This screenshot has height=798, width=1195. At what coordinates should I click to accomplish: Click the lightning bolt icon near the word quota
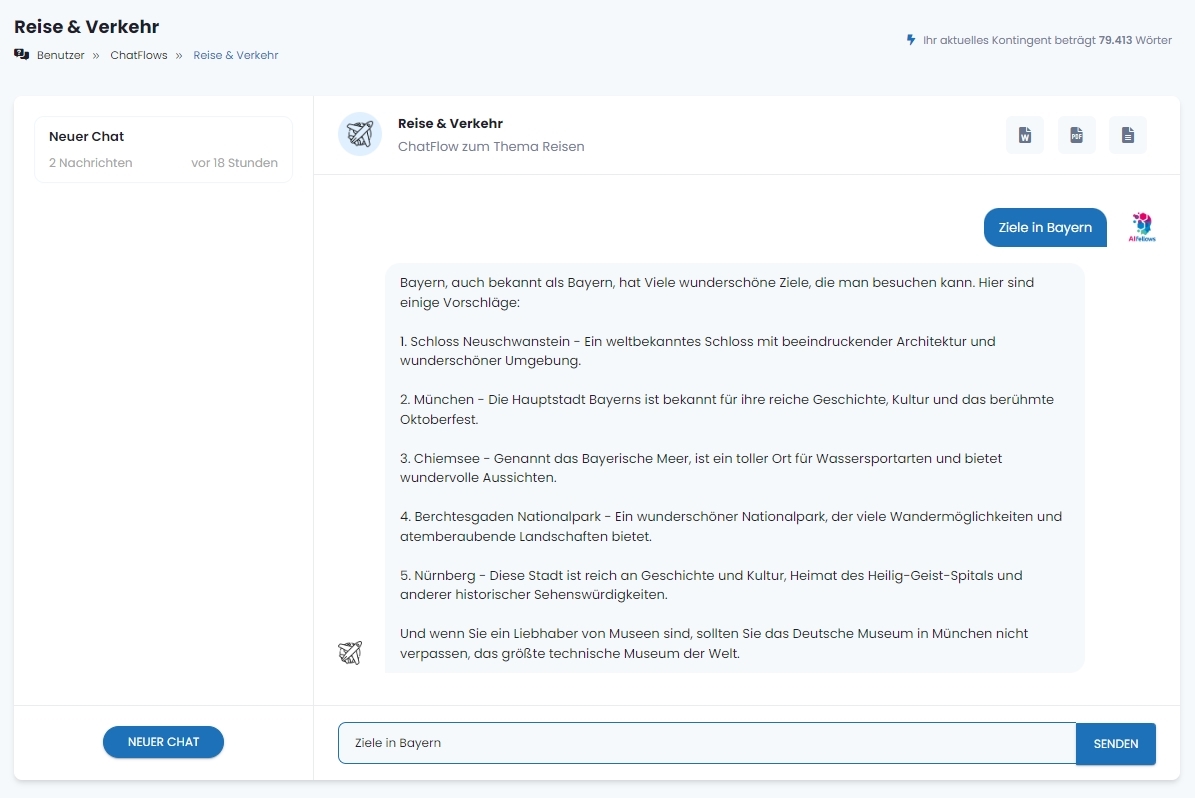tap(910, 40)
